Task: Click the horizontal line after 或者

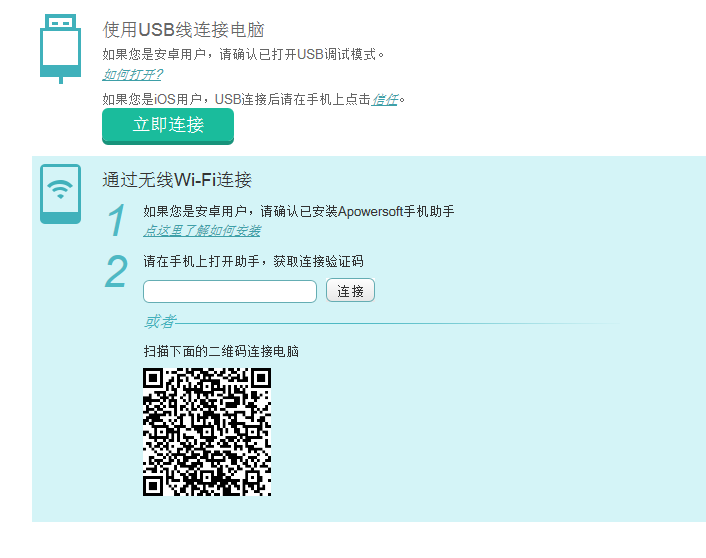Action: tap(398, 323)
